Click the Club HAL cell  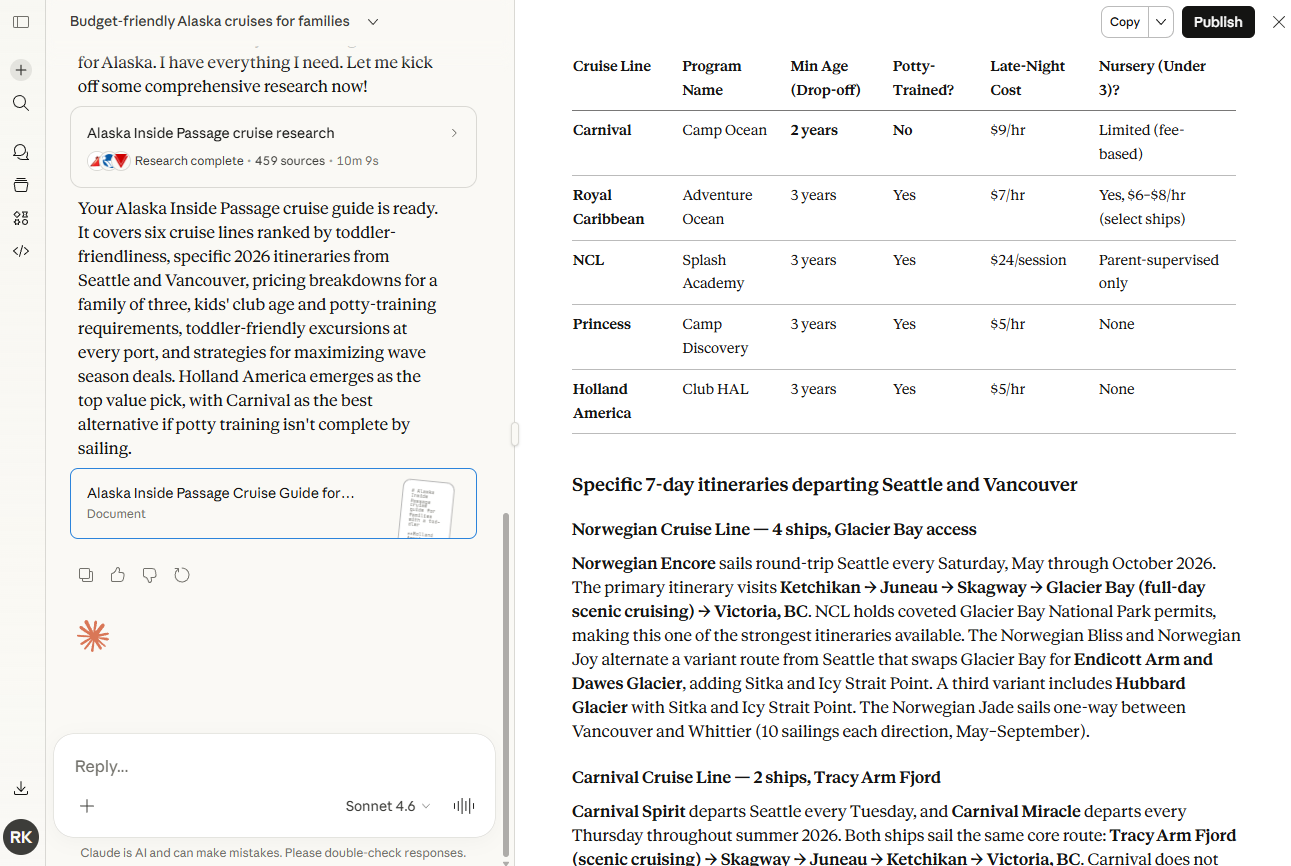[716, 389]
